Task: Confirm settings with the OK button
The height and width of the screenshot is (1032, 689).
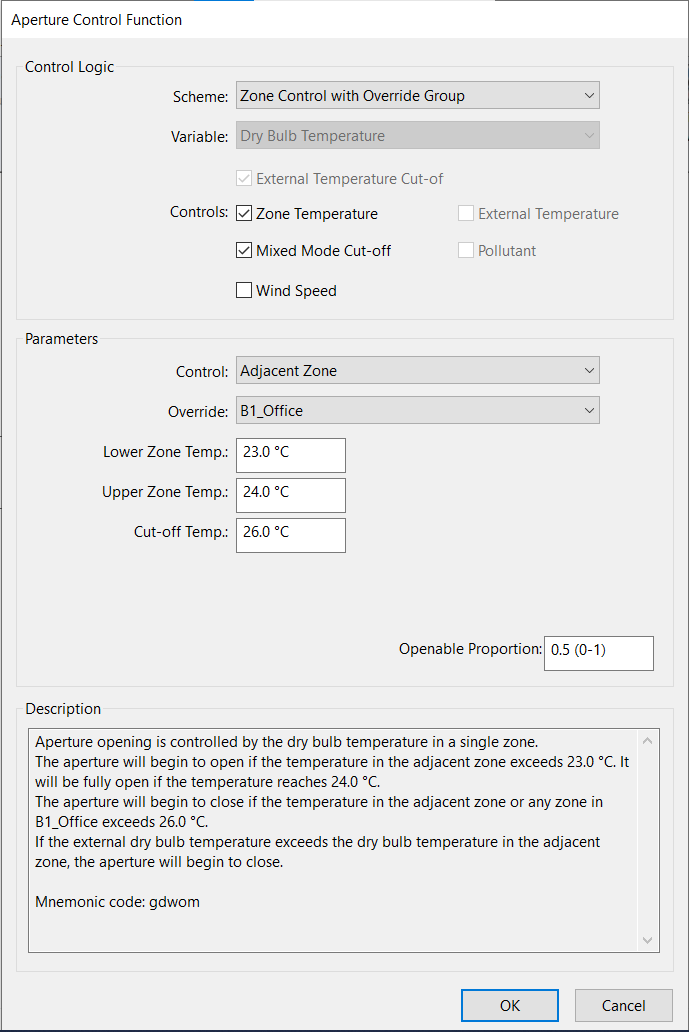Action: click(510, 1006)
